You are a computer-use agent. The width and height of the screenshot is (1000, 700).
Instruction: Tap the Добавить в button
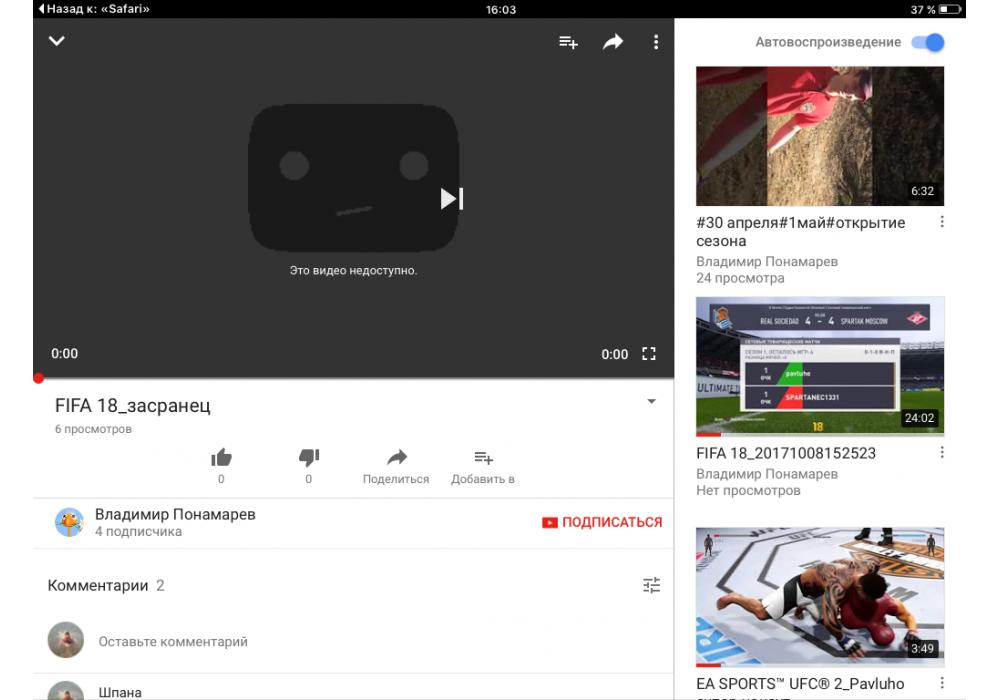coord(483,466)
